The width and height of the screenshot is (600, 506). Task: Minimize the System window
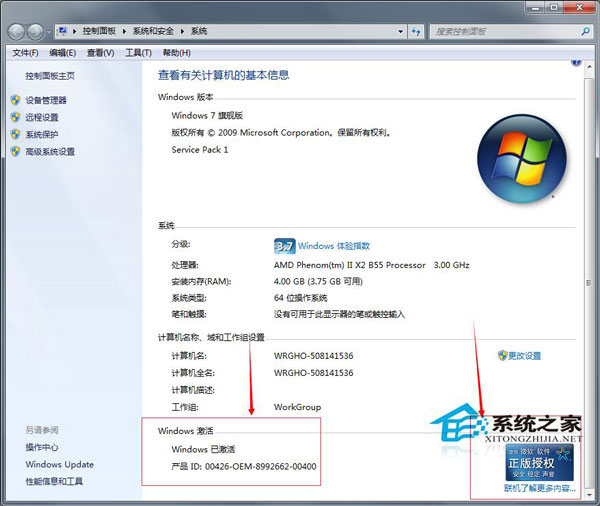(x=535, y=7)
